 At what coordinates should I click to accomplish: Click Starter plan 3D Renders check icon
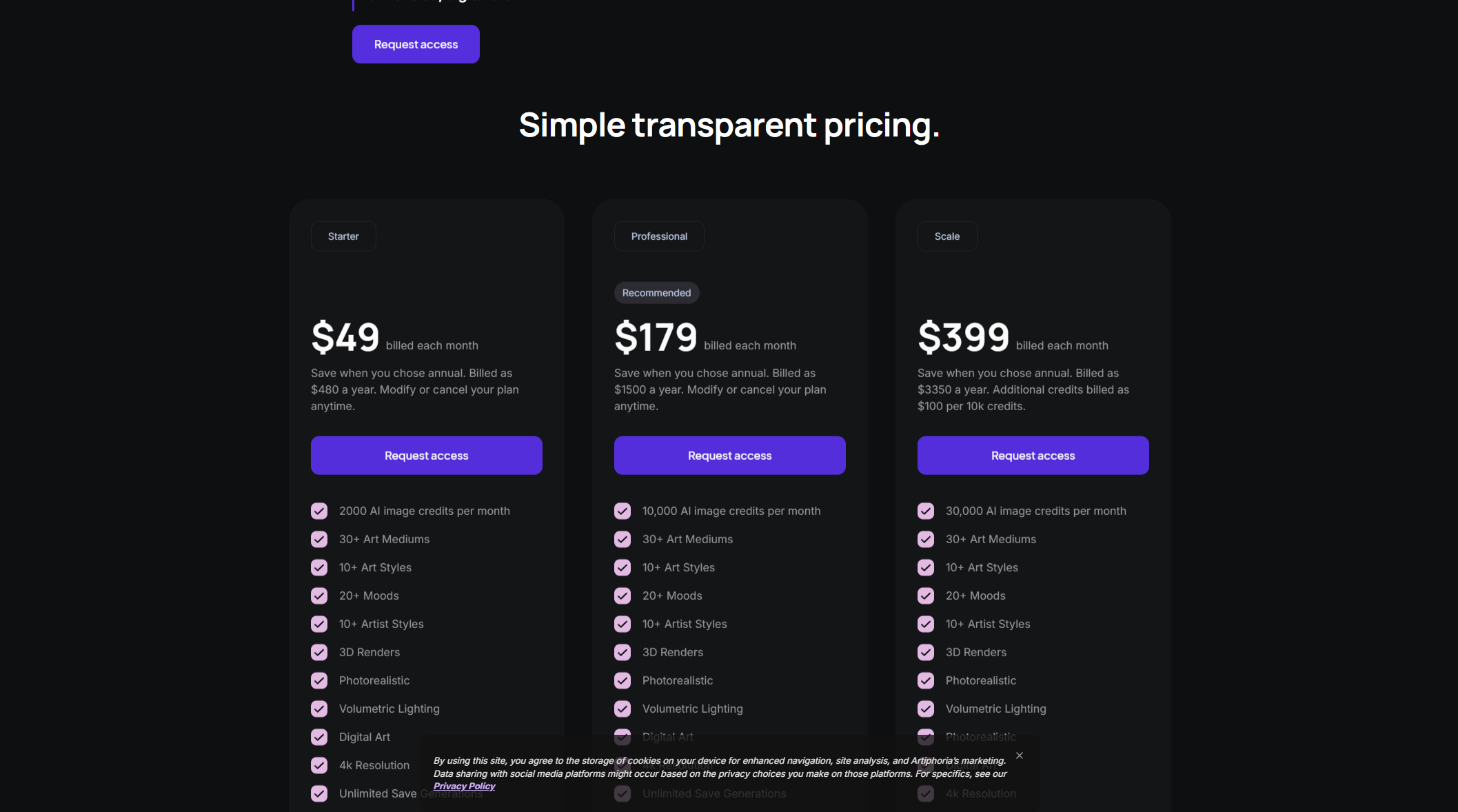point(319,653)
